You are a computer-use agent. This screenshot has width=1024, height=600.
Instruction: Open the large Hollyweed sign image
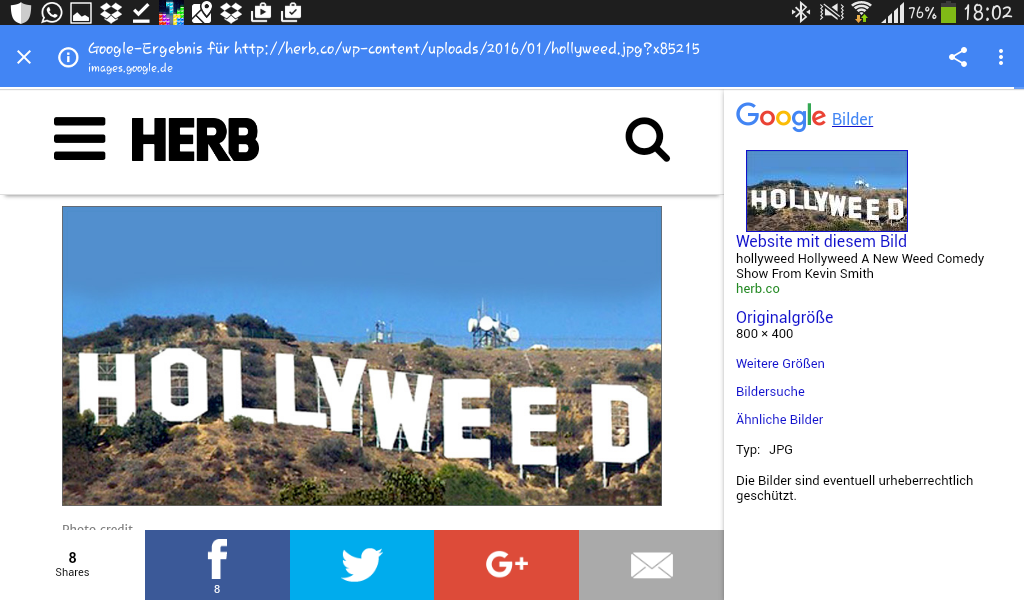coord(362,355)
